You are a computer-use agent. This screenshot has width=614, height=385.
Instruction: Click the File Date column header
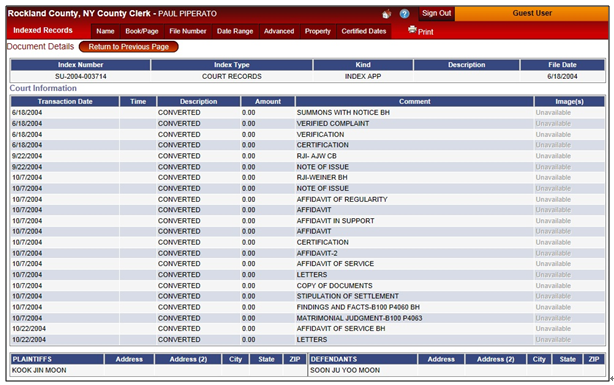coord(562,65)
